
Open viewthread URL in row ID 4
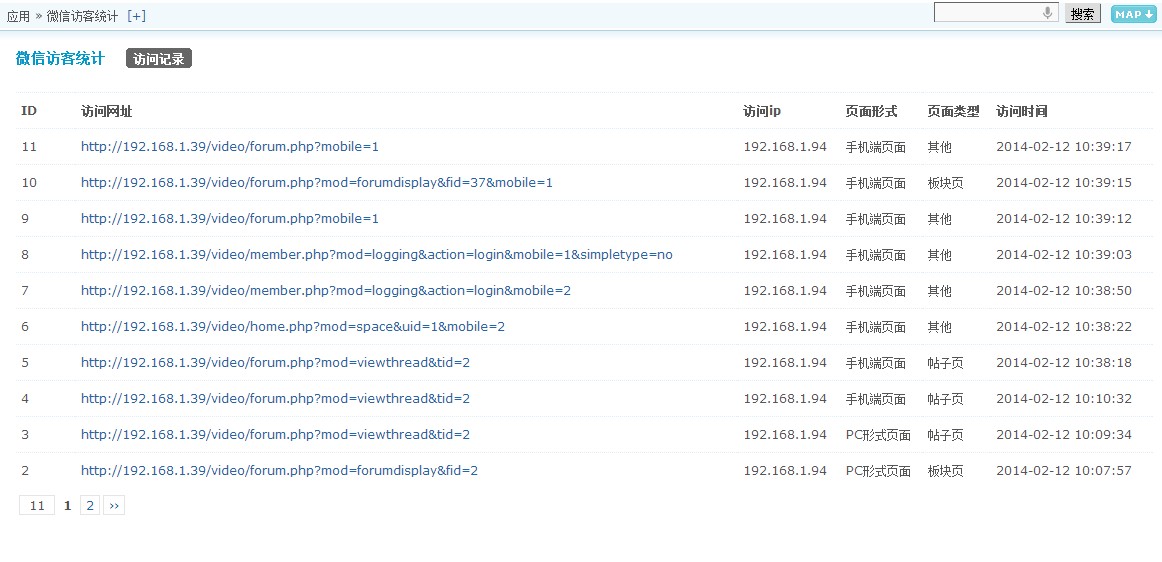pos(275,398)
